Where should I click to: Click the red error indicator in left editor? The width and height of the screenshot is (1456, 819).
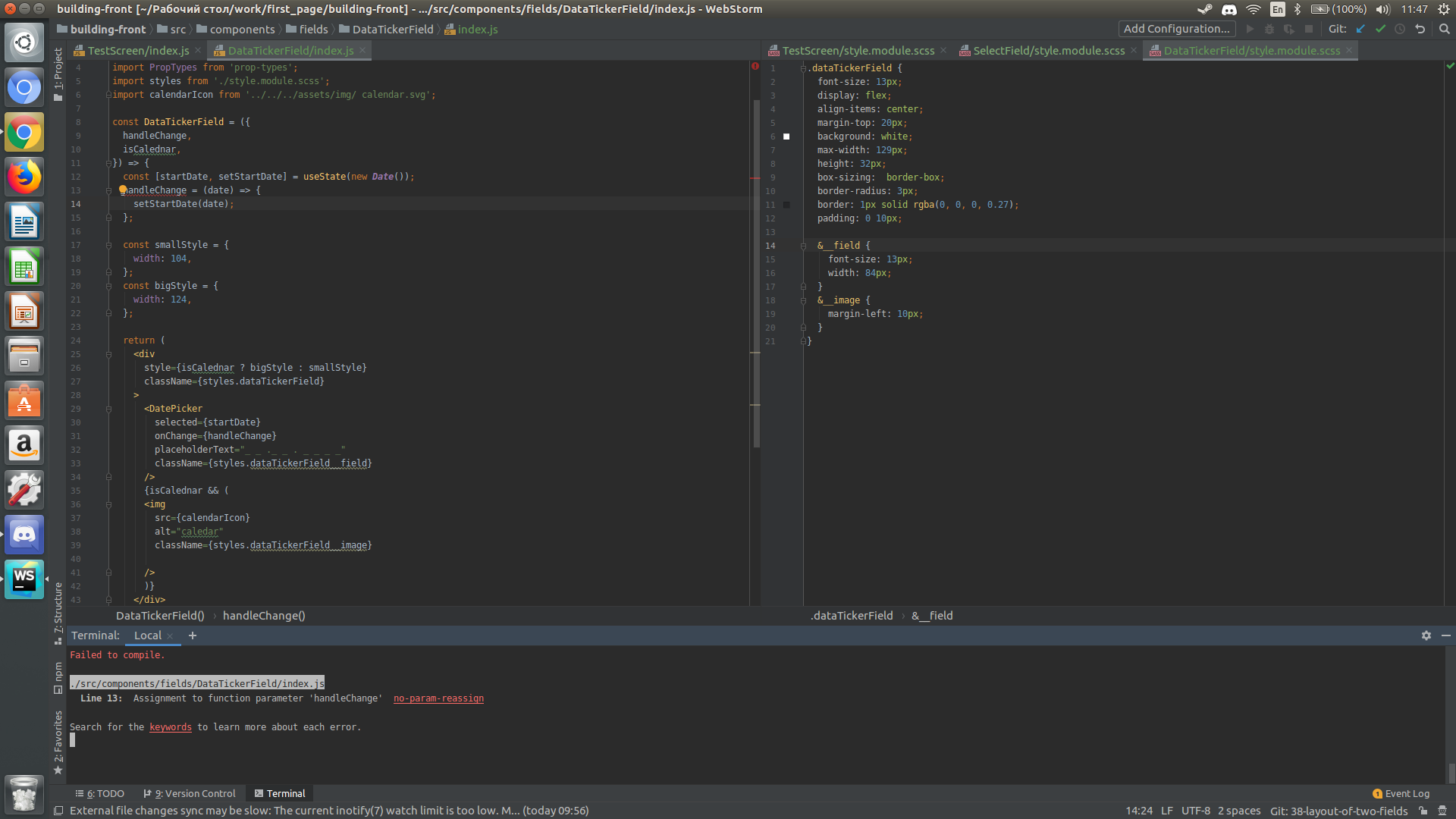(x=755, y=67)
